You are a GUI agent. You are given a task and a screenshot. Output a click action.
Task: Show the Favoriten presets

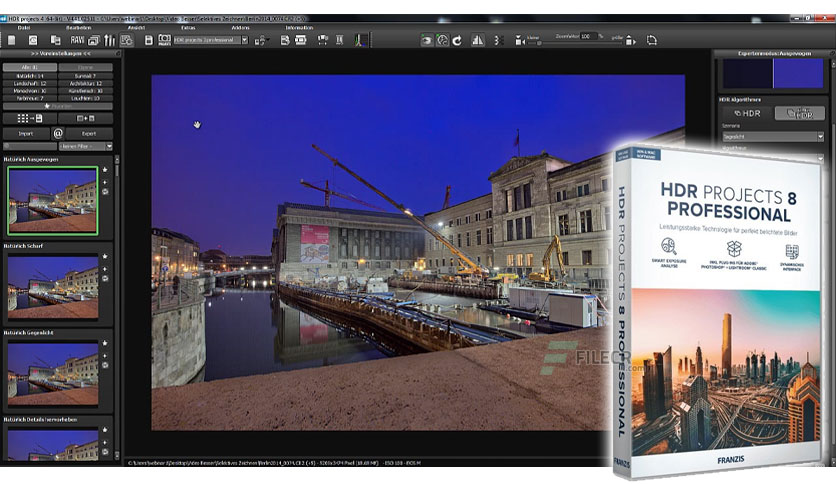tap(58, 106)
